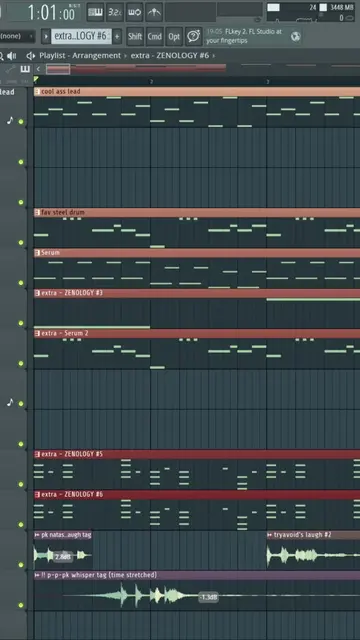Mute the pk natas laugh tag track
The height and width of the screenshot is (640, 360).
click(21, 565)
